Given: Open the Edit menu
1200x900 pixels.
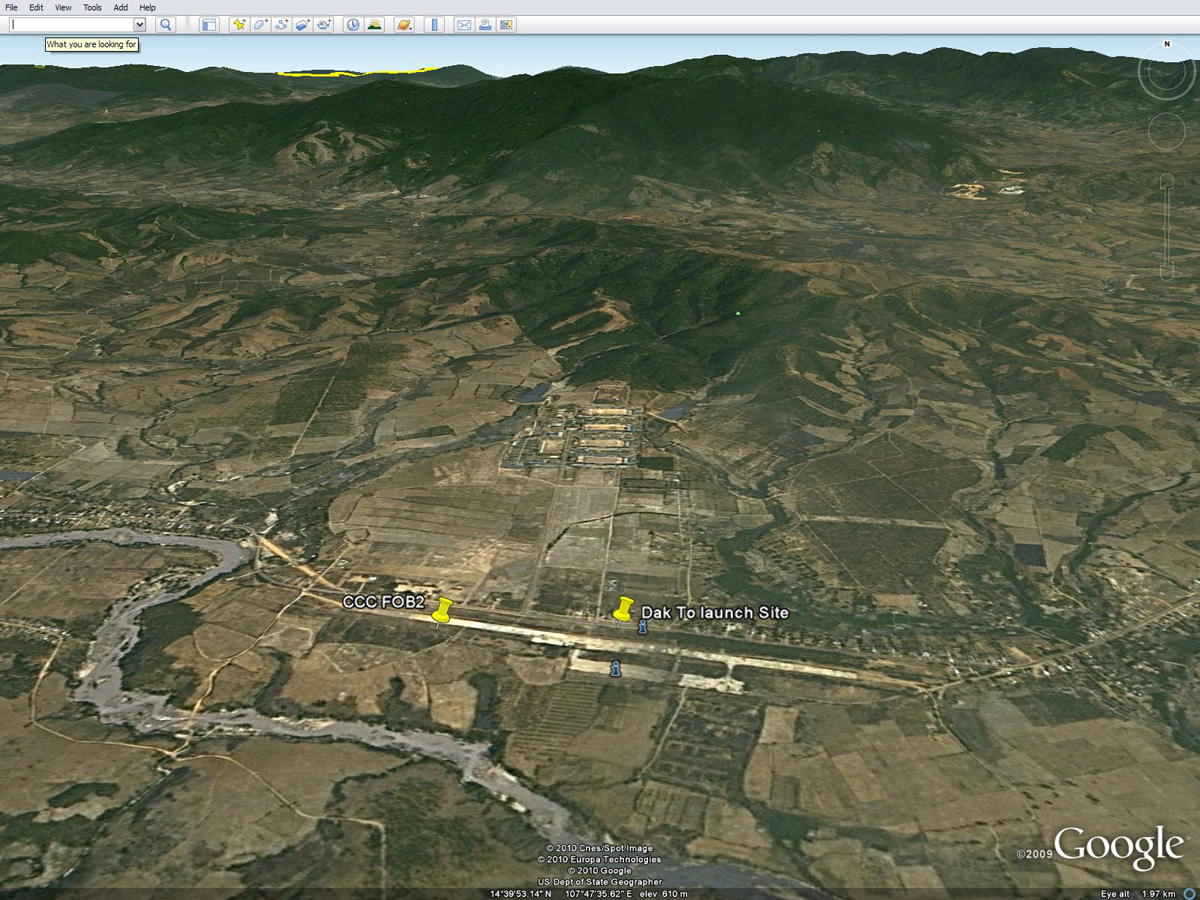Looking at the screenshot, I should (x=37, y=7).
